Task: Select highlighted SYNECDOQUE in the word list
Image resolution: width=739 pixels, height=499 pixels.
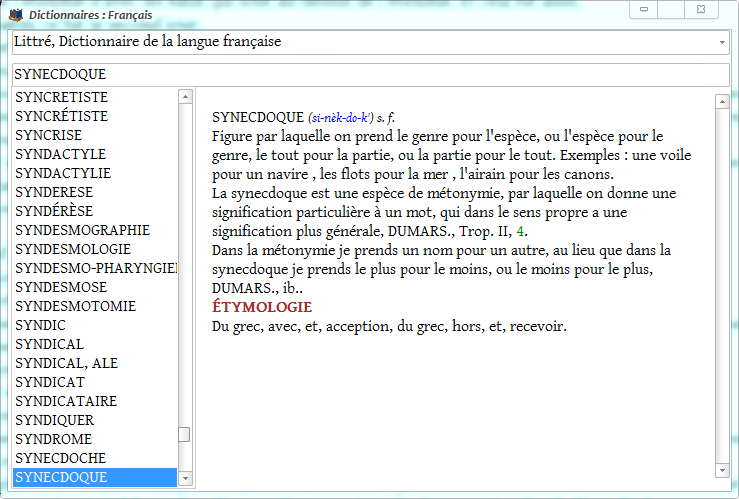Action: point(95,477)
